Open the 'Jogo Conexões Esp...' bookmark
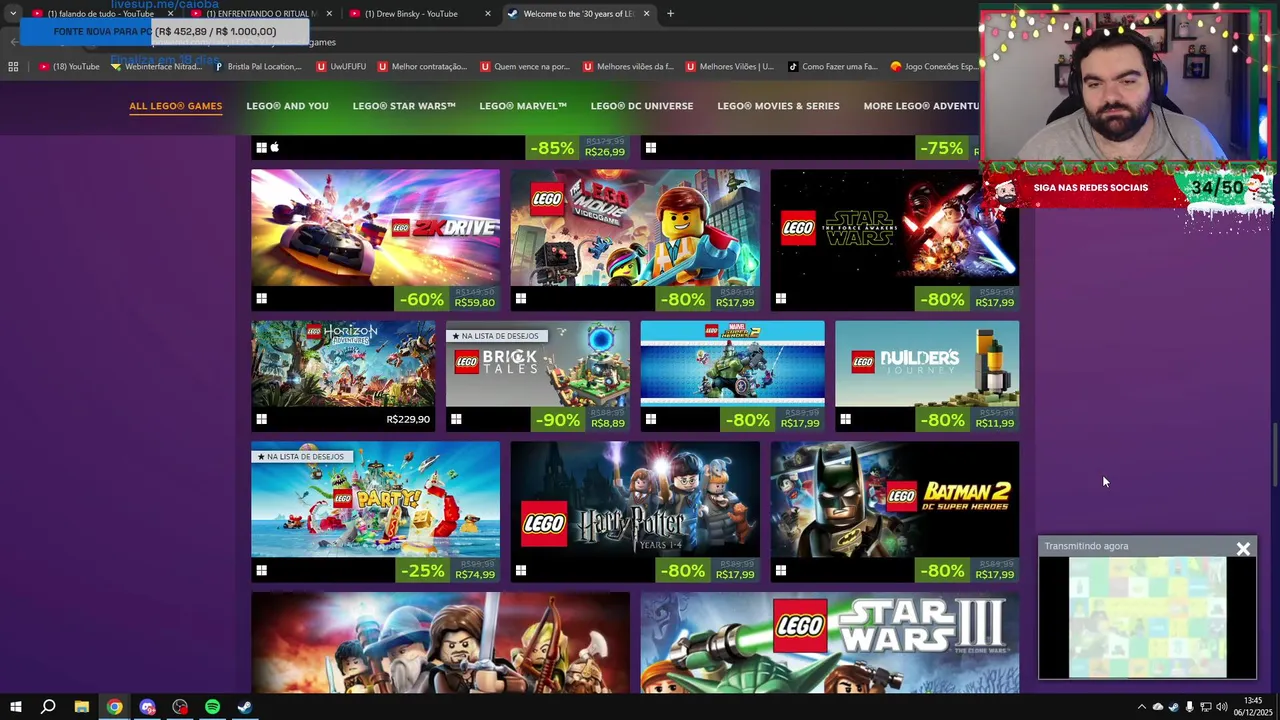1280x720 pixels. tap(934, 67)
